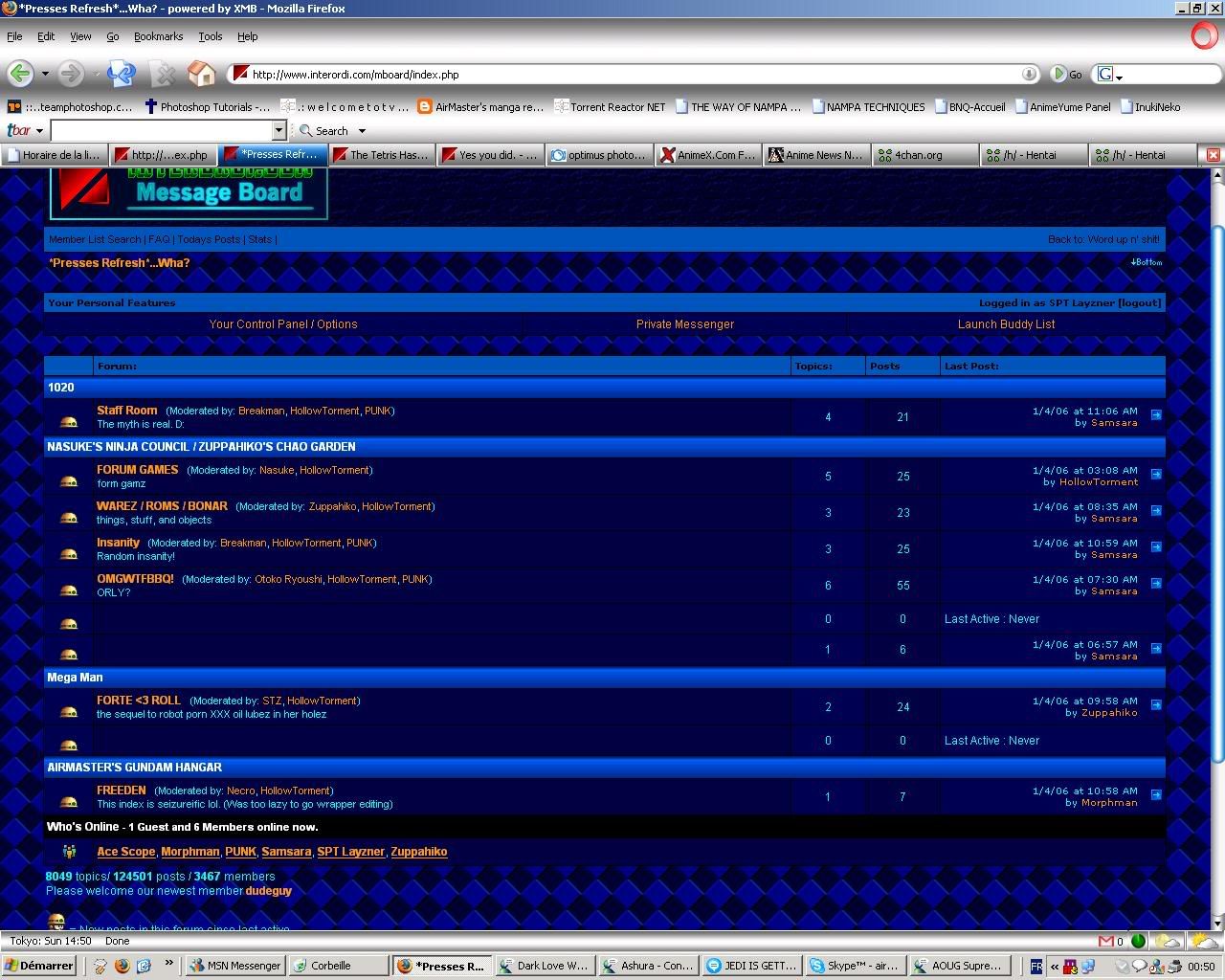This screenshot has width=1225, height=980.
Task: Switch to The Tetris Has... tab
Action: (383, 154)
